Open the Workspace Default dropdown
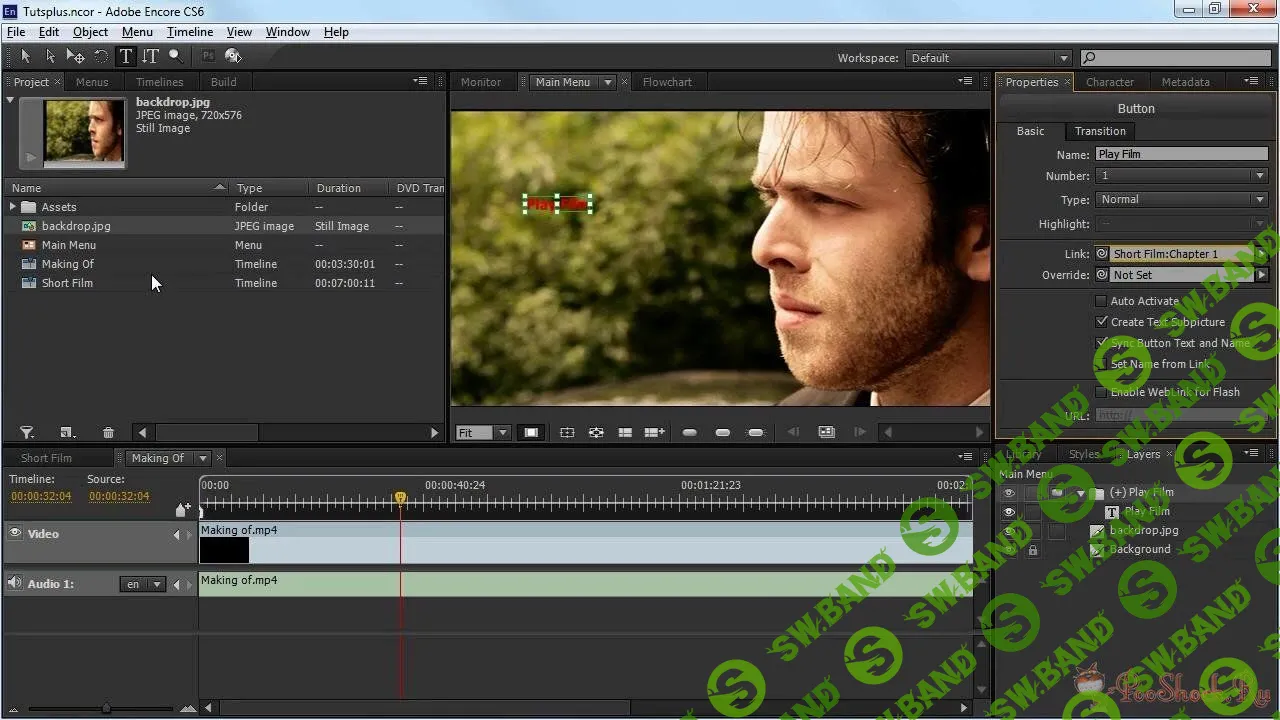 (x=988, y=58)
